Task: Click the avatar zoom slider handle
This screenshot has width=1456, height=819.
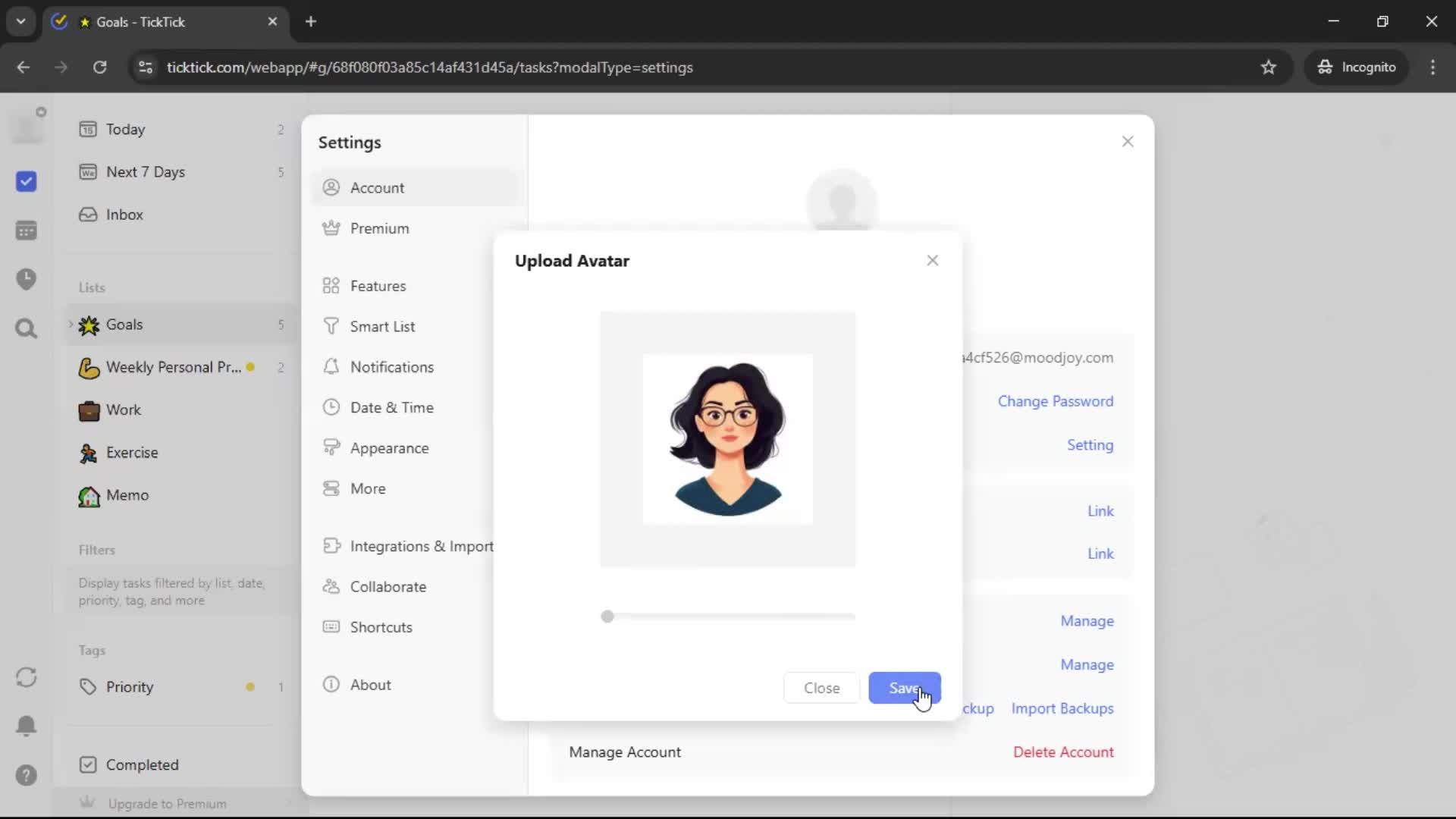Action: point(607,617)
